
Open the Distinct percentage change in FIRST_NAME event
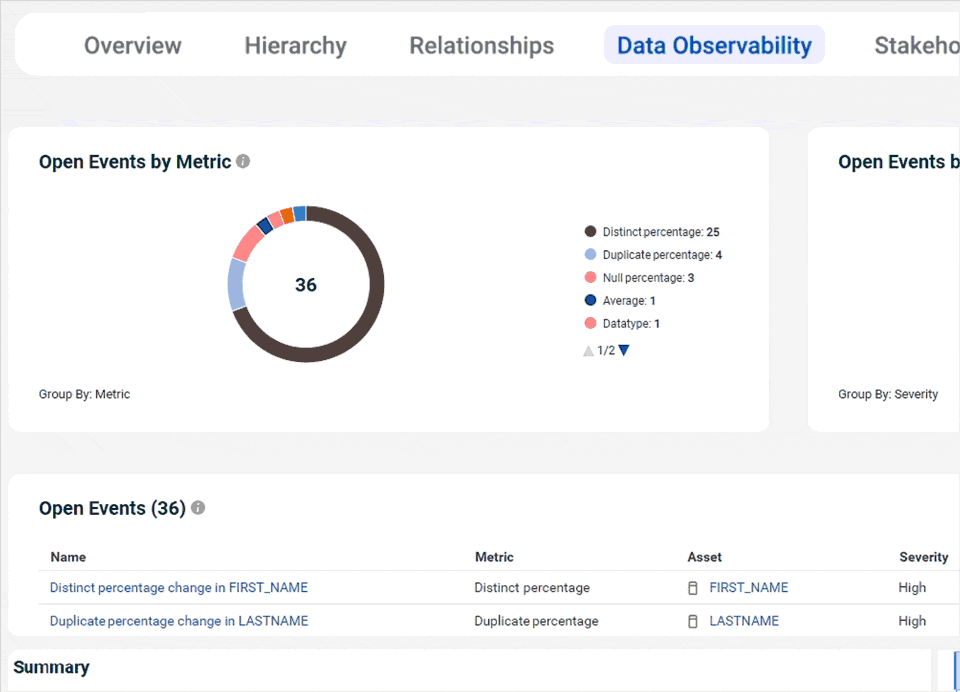pyautogui.click(x=178, y=588)
